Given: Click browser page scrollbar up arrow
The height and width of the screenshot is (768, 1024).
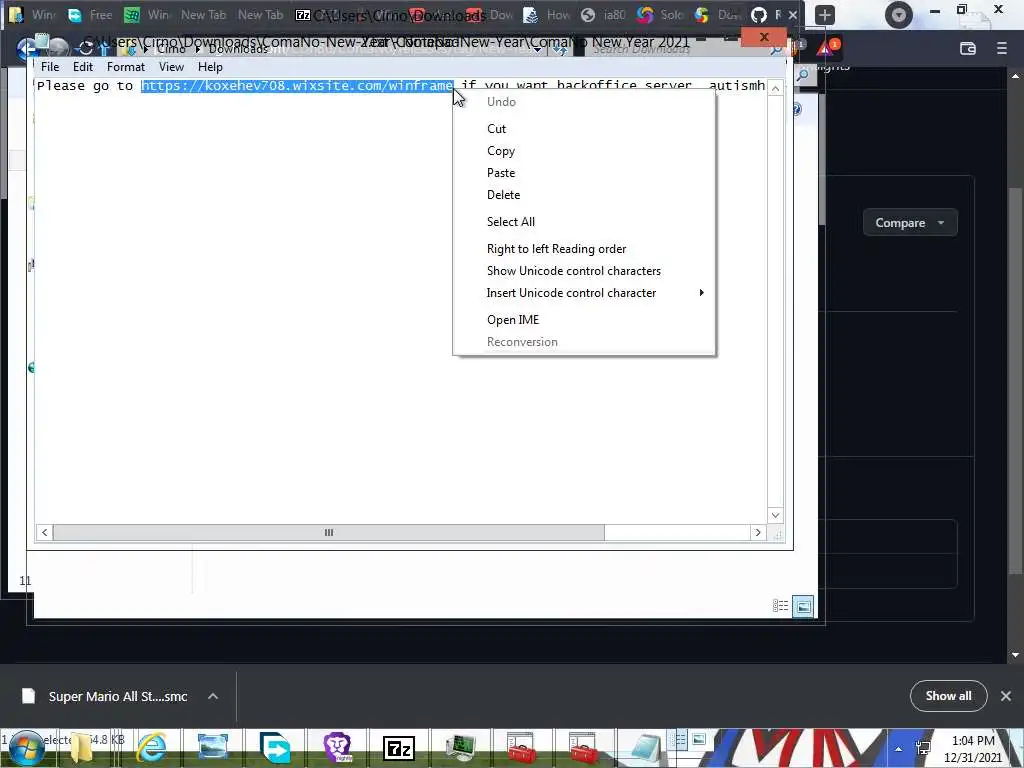Looking at the screenshot, I should (x=1016, y=76).
